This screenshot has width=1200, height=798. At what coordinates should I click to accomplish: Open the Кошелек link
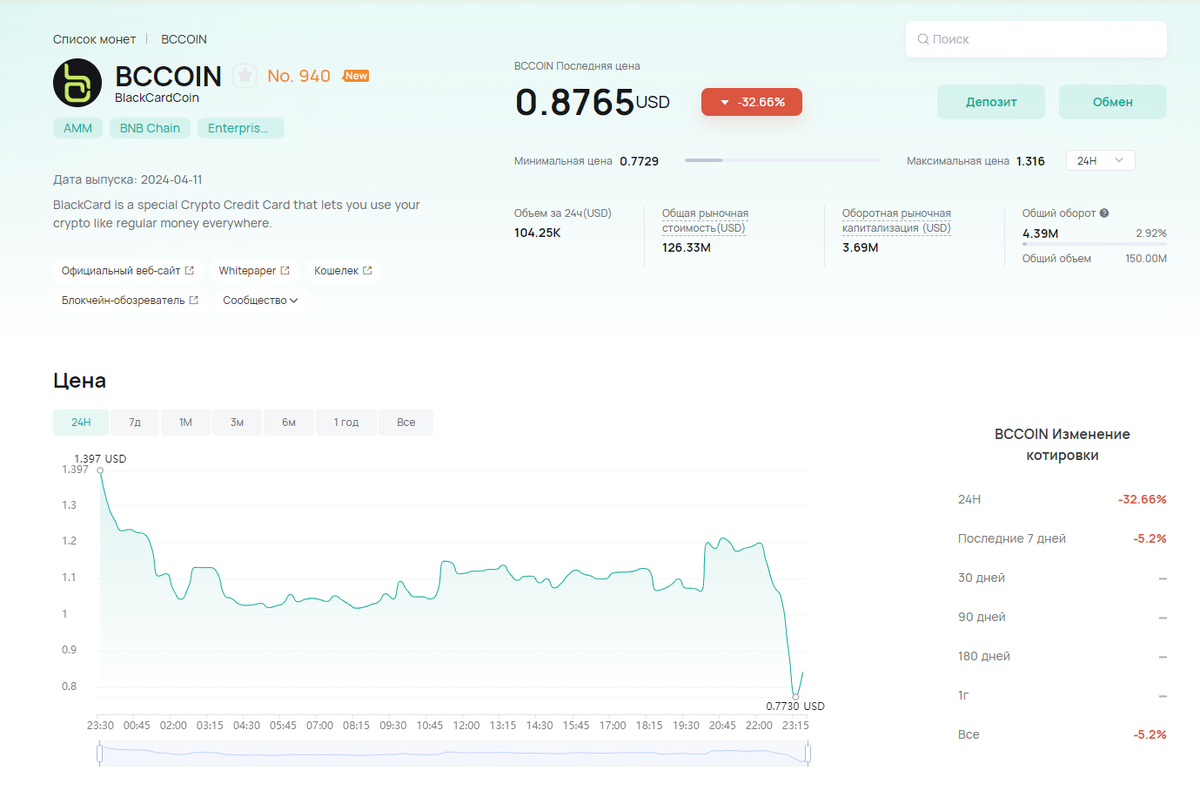point(343,270)
